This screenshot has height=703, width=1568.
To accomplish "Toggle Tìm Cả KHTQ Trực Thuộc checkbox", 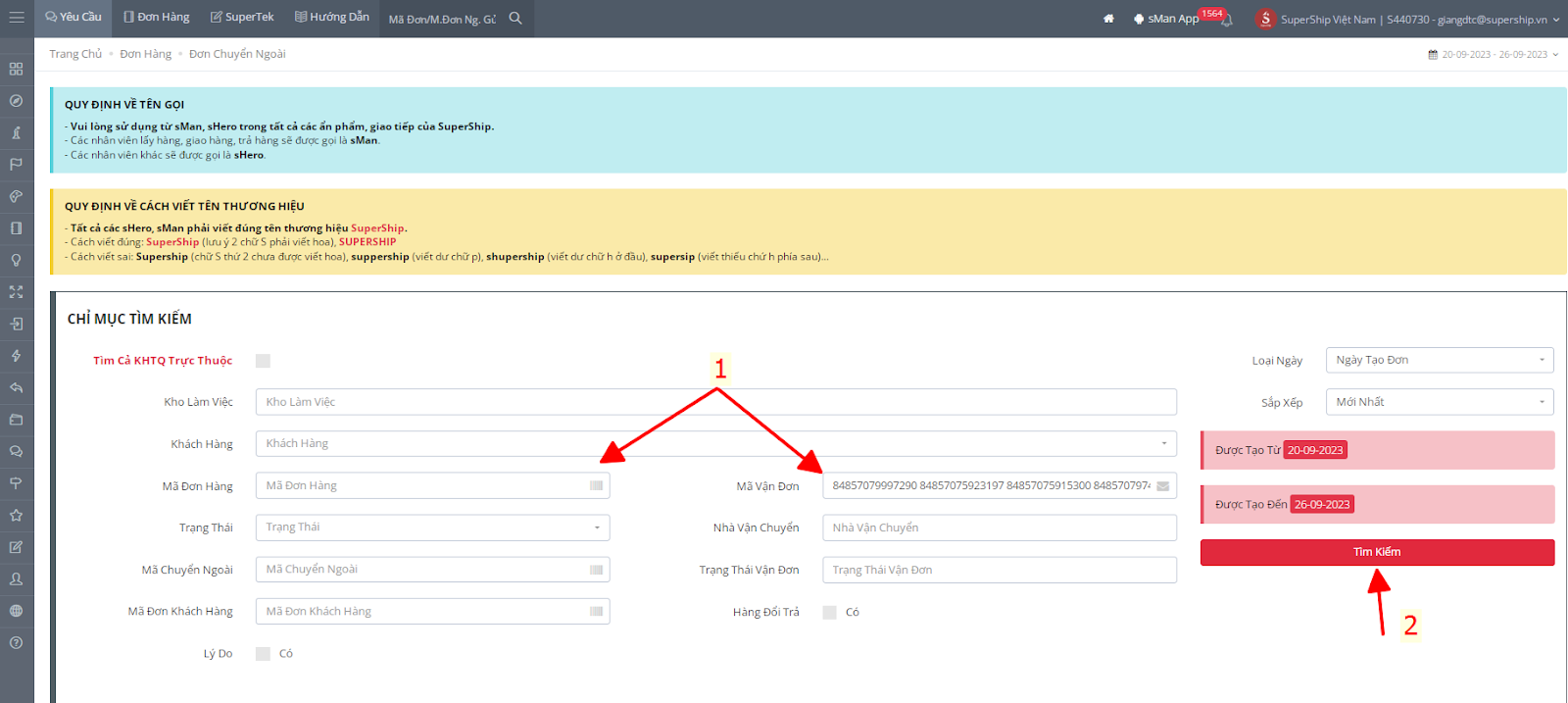I will (x=263, y=361).
